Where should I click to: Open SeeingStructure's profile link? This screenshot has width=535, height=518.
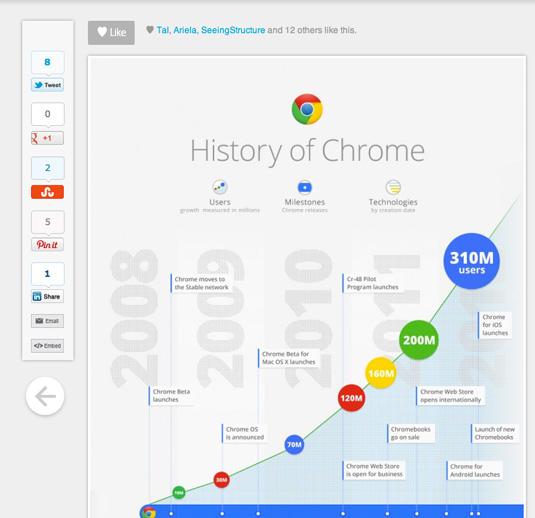coord(233,30)
